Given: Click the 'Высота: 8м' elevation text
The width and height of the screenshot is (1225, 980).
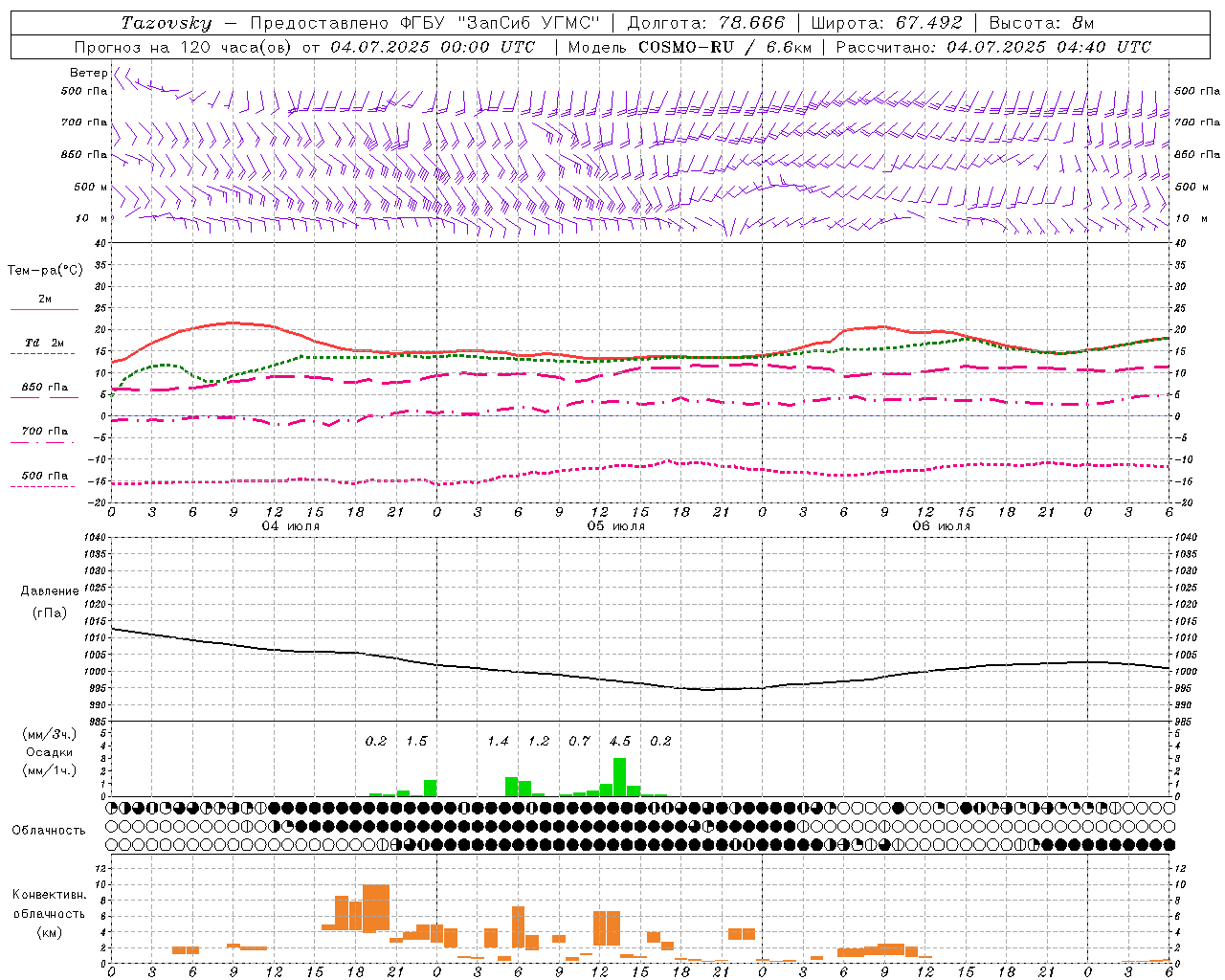Looking at the screenshot, I should [x=1041, y=23].
